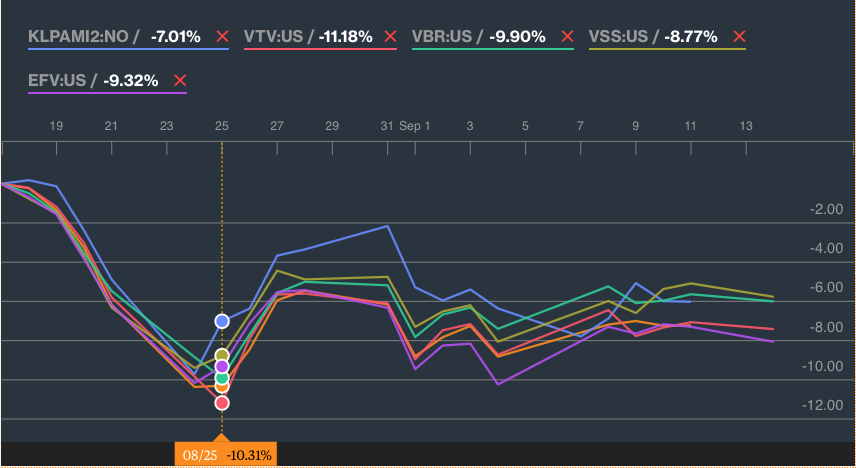This screenshot has height=468, width=856.
Task: Click the 13 date tick on time axis
Action: 746,126
